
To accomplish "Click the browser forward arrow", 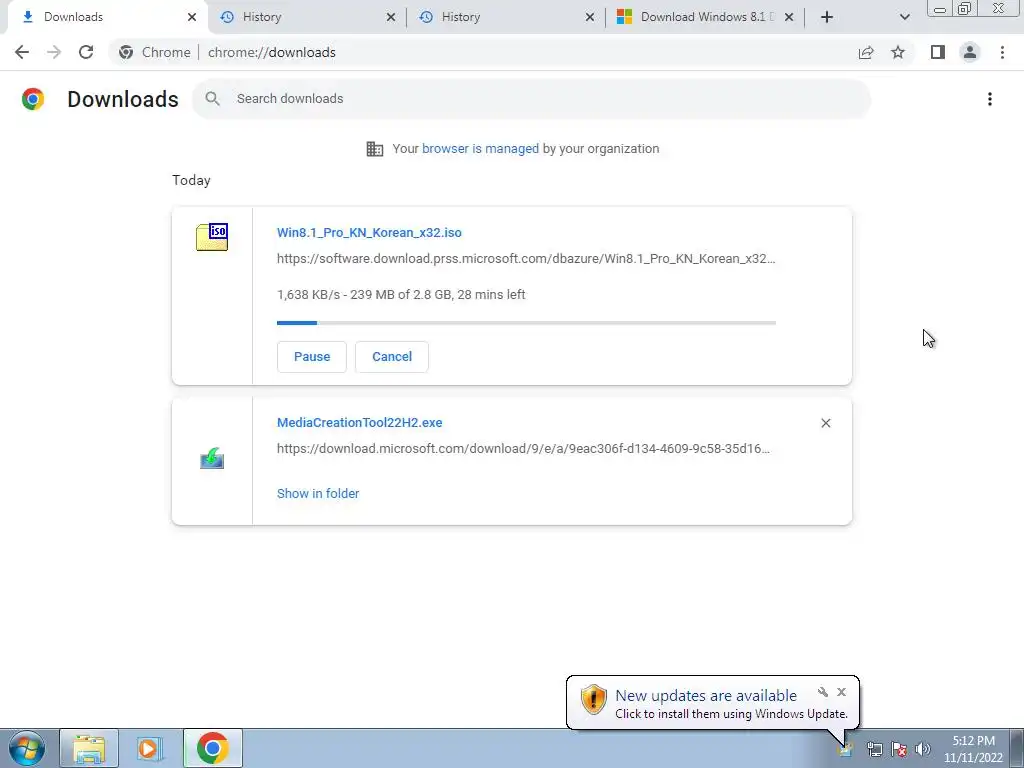I will pos(54,52).
